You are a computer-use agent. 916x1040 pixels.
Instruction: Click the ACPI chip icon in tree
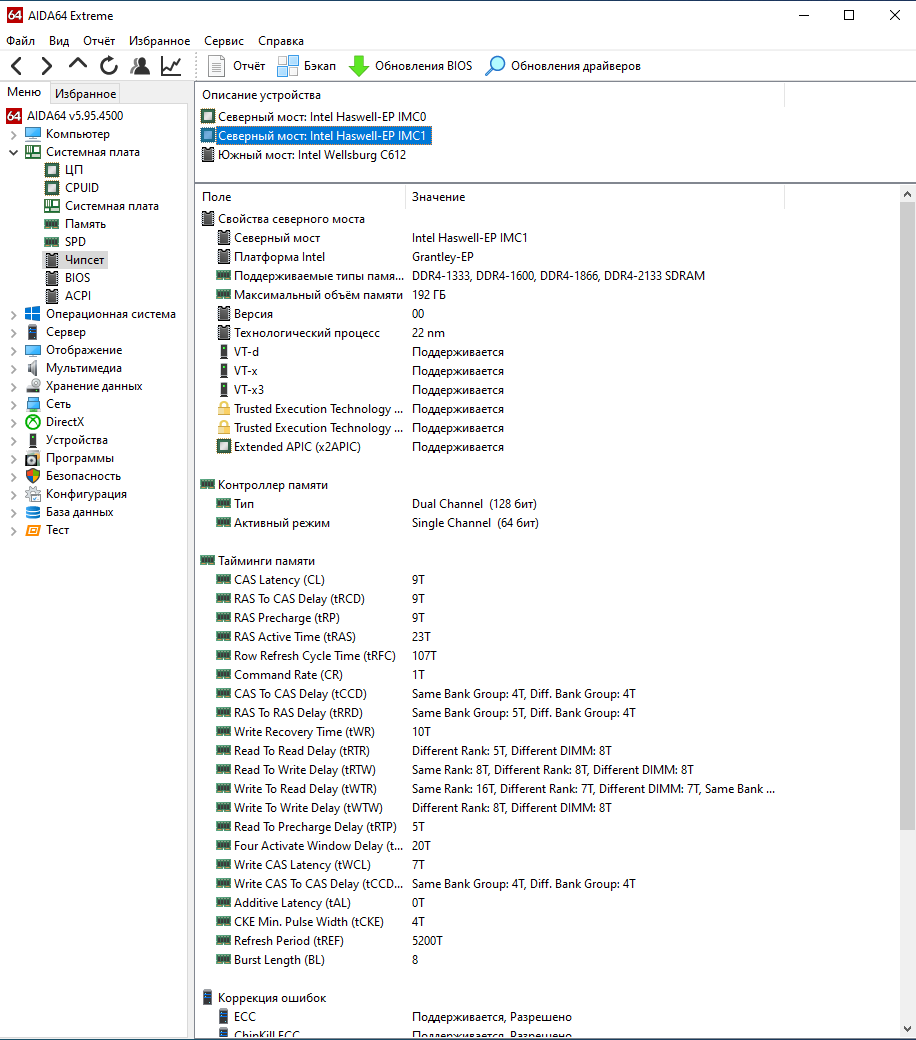tap(52, 295)
